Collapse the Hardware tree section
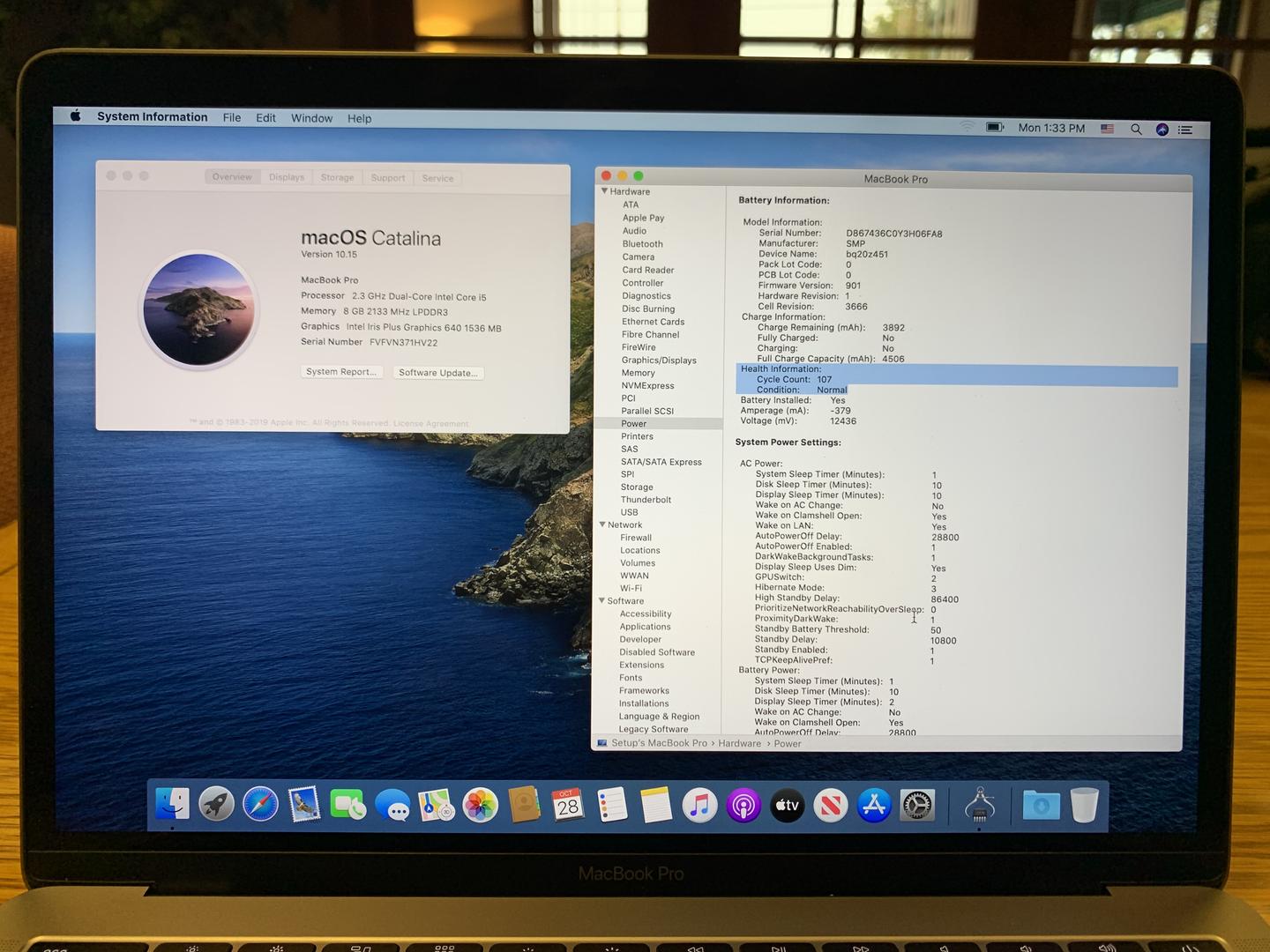This screenshot has width=1270, height=952. click(605, 190)
